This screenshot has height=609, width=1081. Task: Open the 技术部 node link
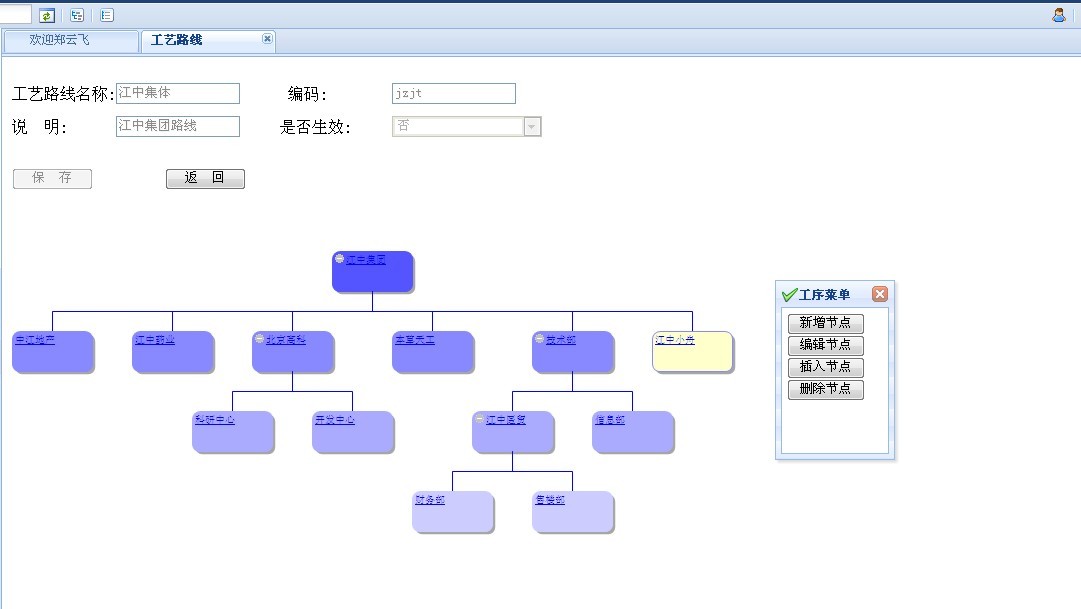(x=561, y=340)
